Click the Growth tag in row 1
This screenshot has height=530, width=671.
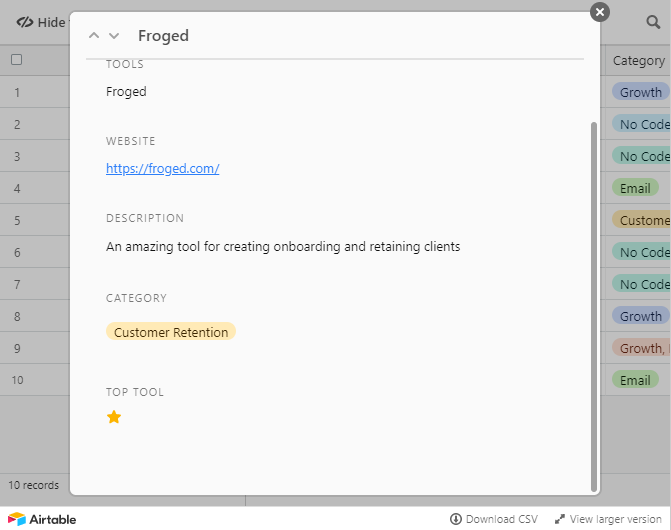point(640,92)
